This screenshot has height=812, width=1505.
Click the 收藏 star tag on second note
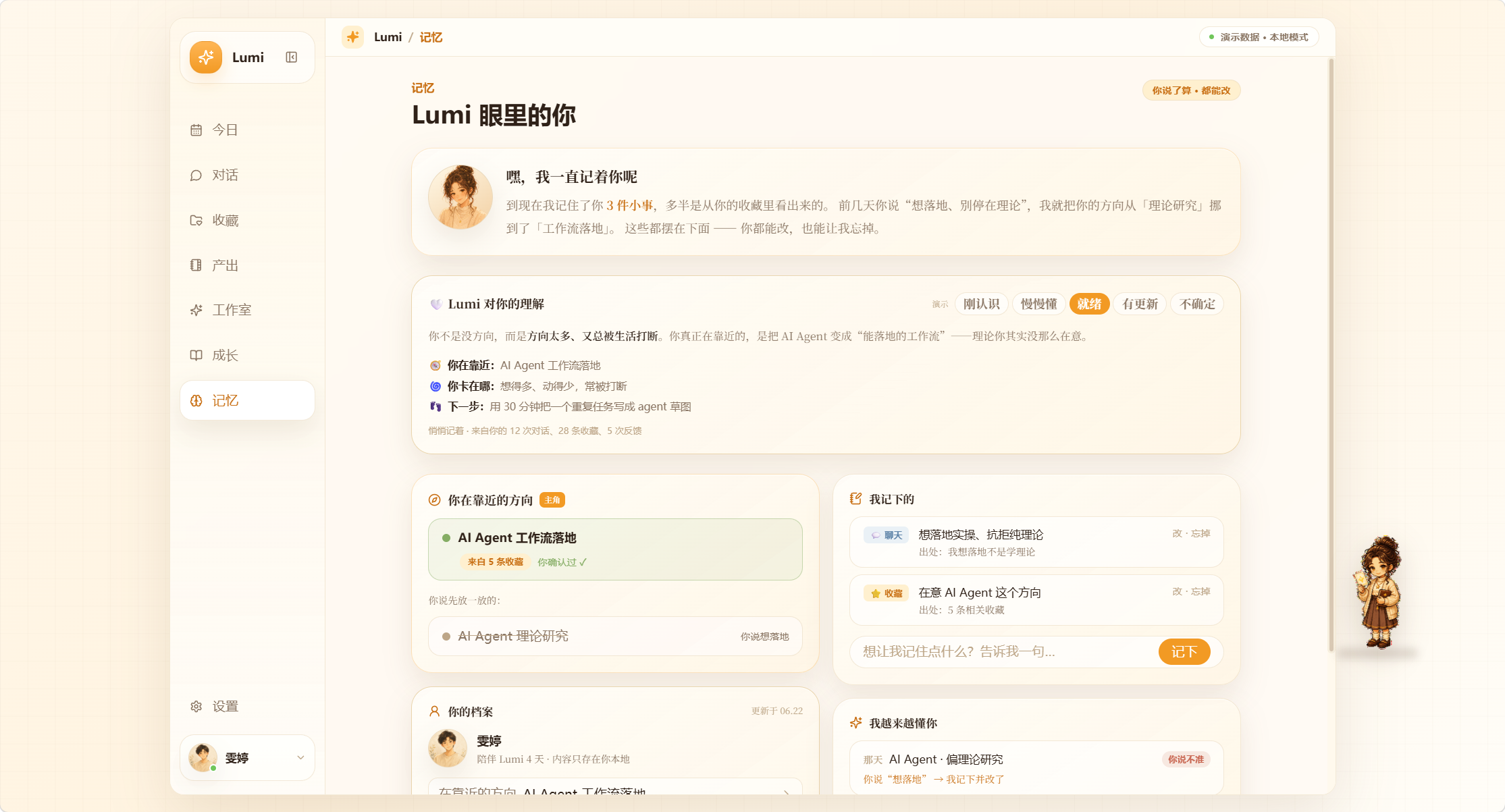click(887, 593)
